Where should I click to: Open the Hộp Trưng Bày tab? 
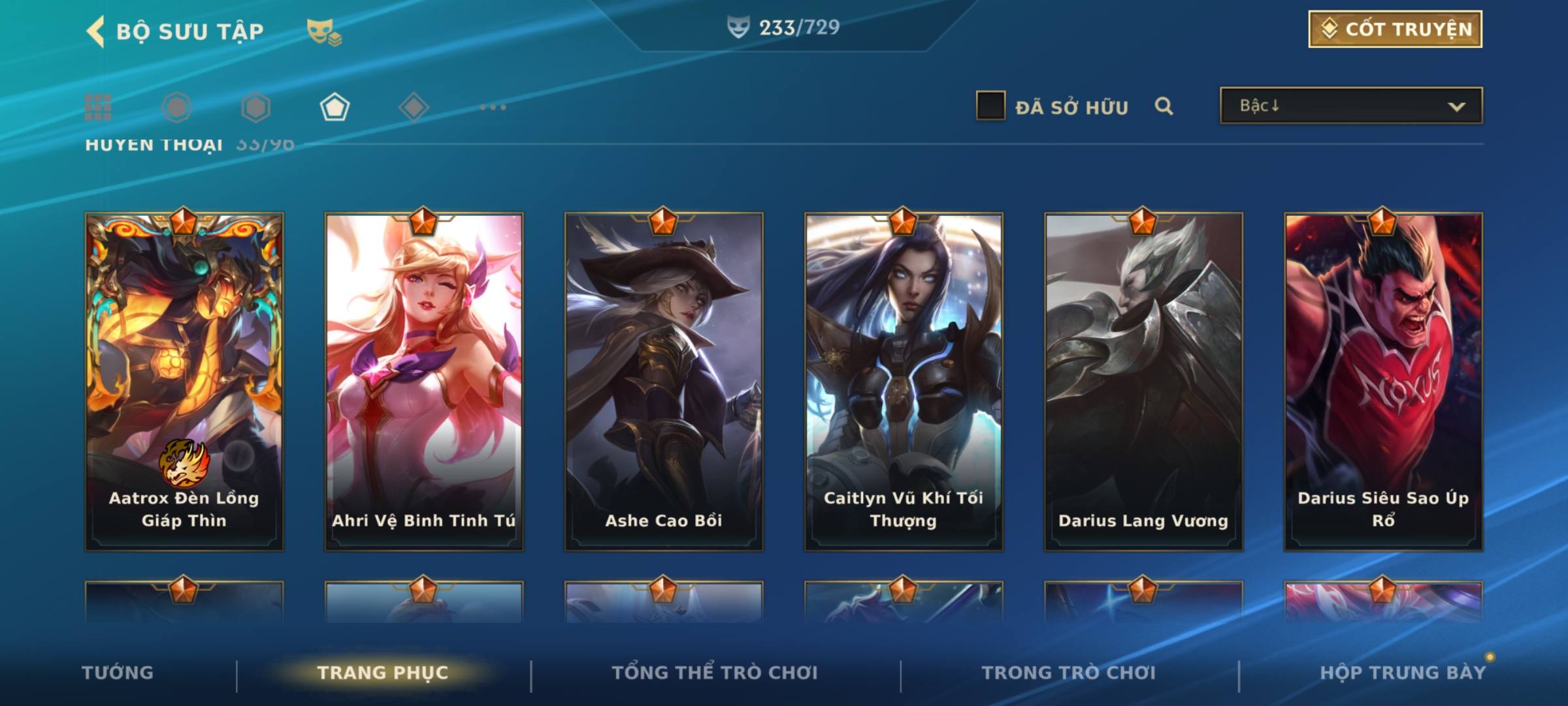coord(1403,673)
